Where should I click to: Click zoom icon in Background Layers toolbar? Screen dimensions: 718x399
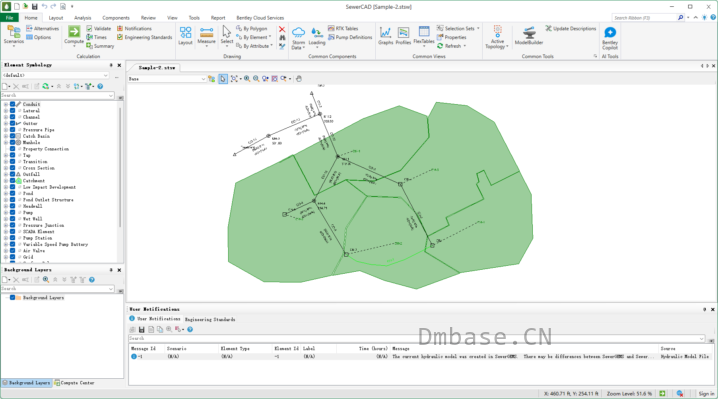pos(46,279)
